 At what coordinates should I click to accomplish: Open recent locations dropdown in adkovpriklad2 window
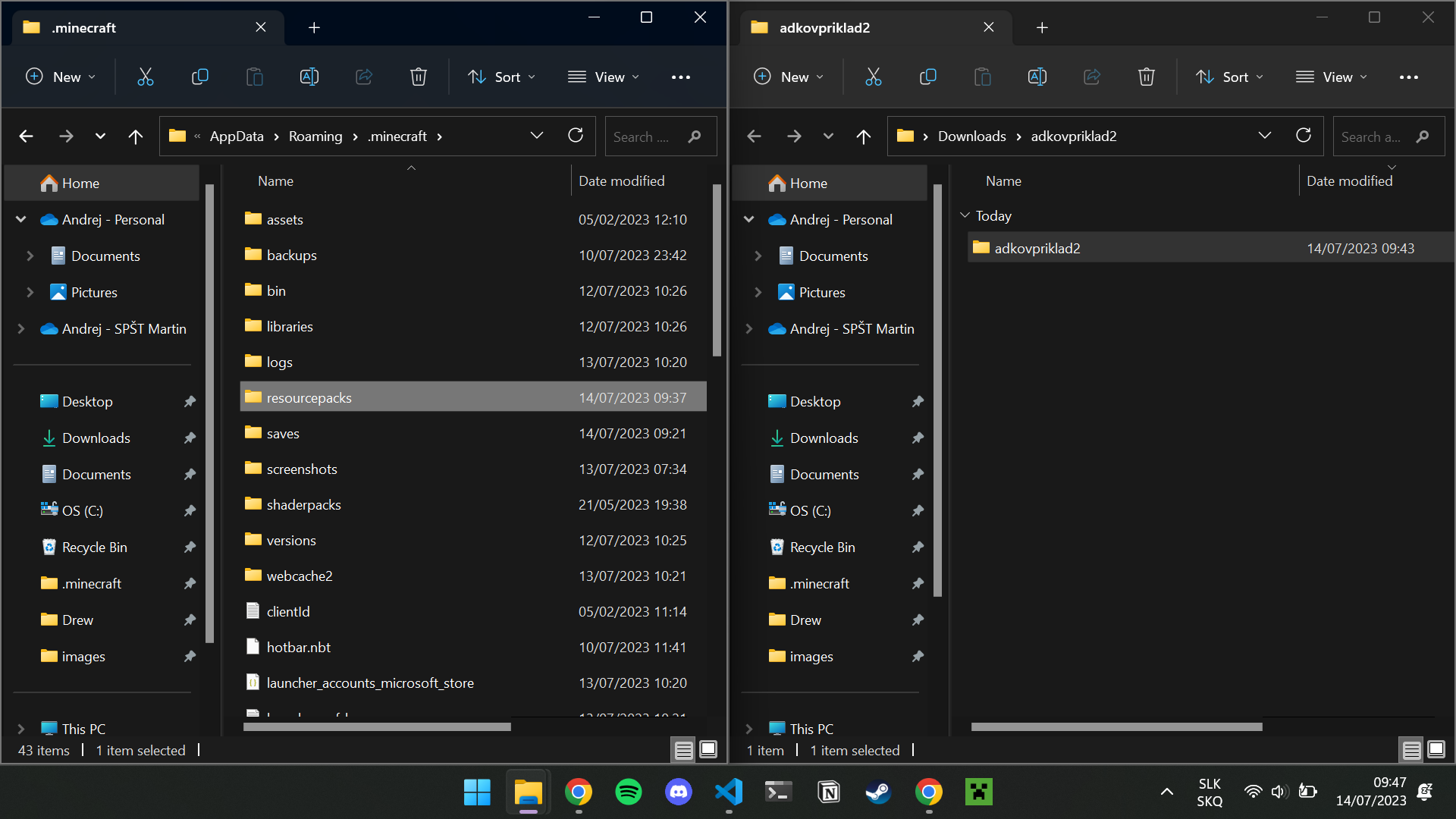[828, 136]
